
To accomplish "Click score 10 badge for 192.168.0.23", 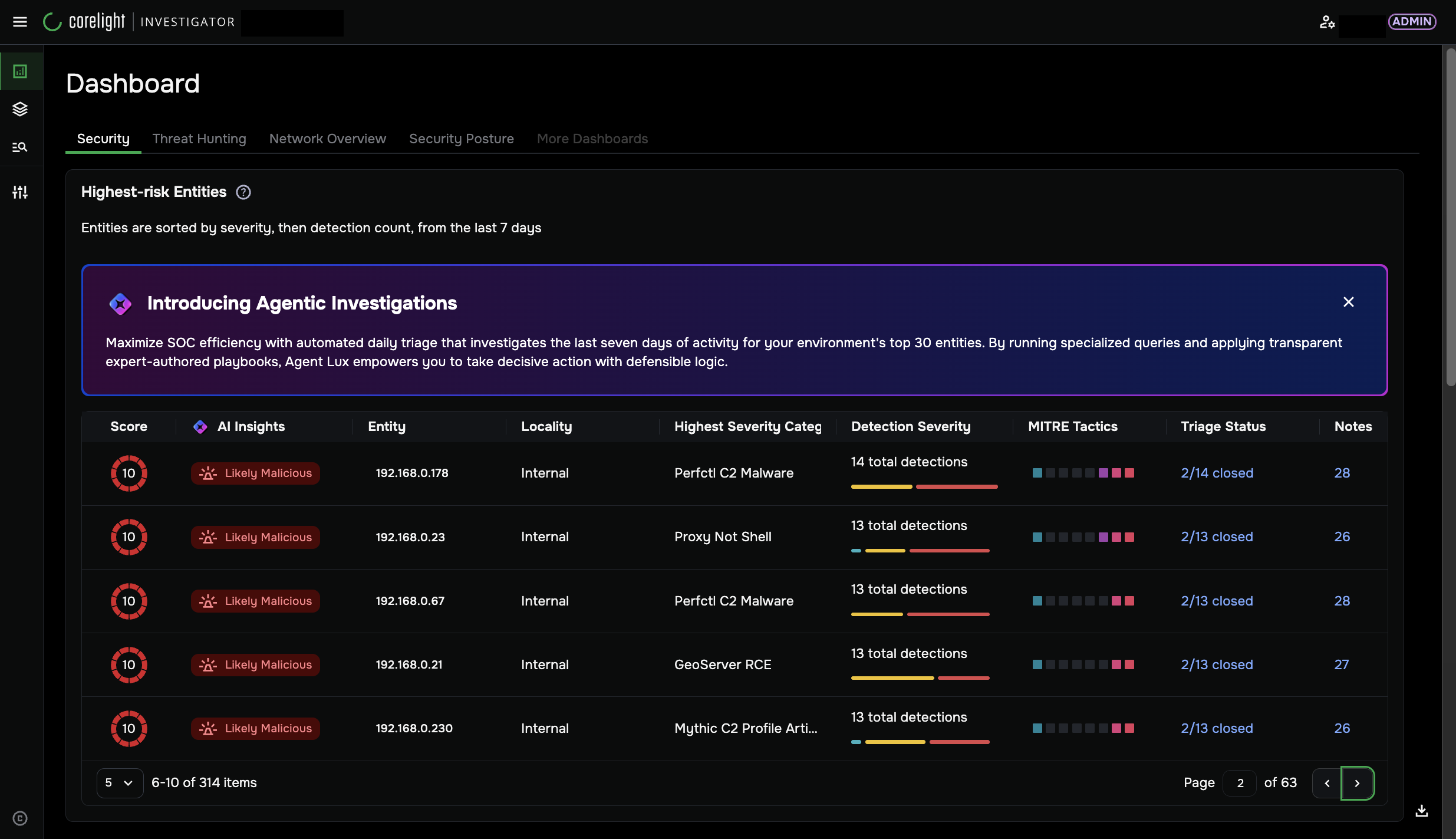I will tap(129, 537).
